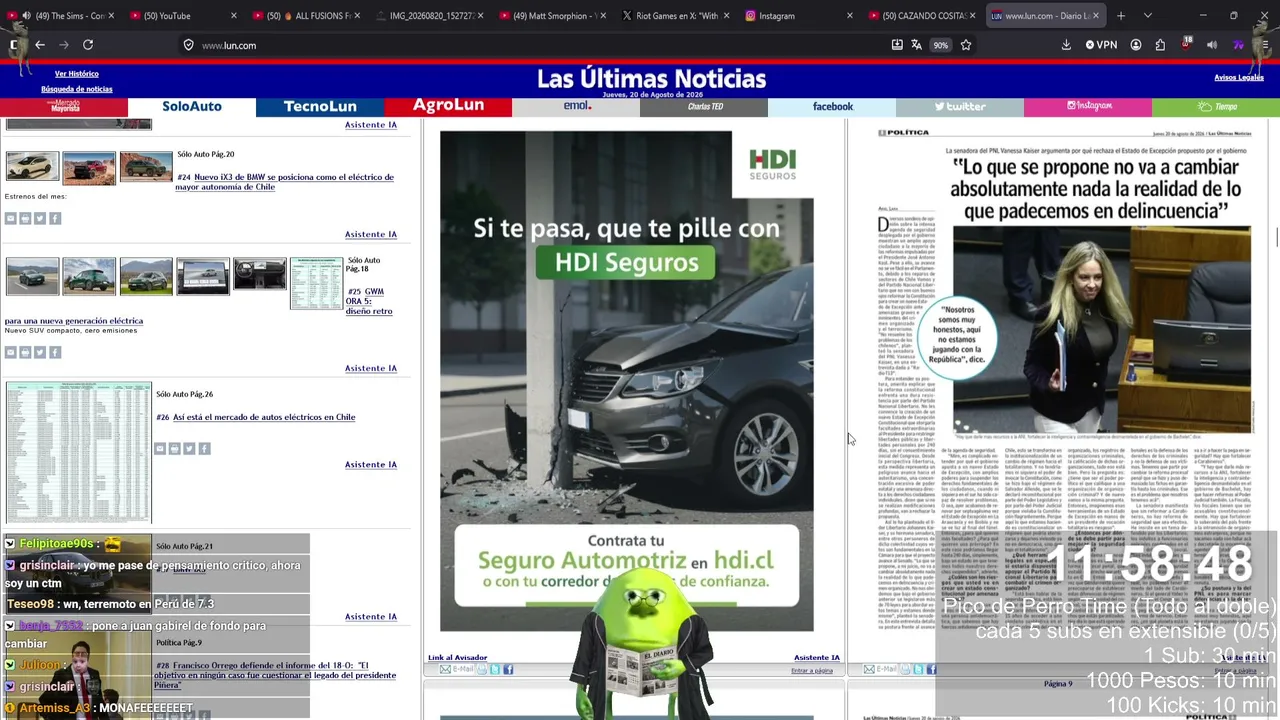Image resolution: width=1280 pixels, height=720 pixels.
Task: Open the Mercado Mayorista section
Action: tap(64, 106)
